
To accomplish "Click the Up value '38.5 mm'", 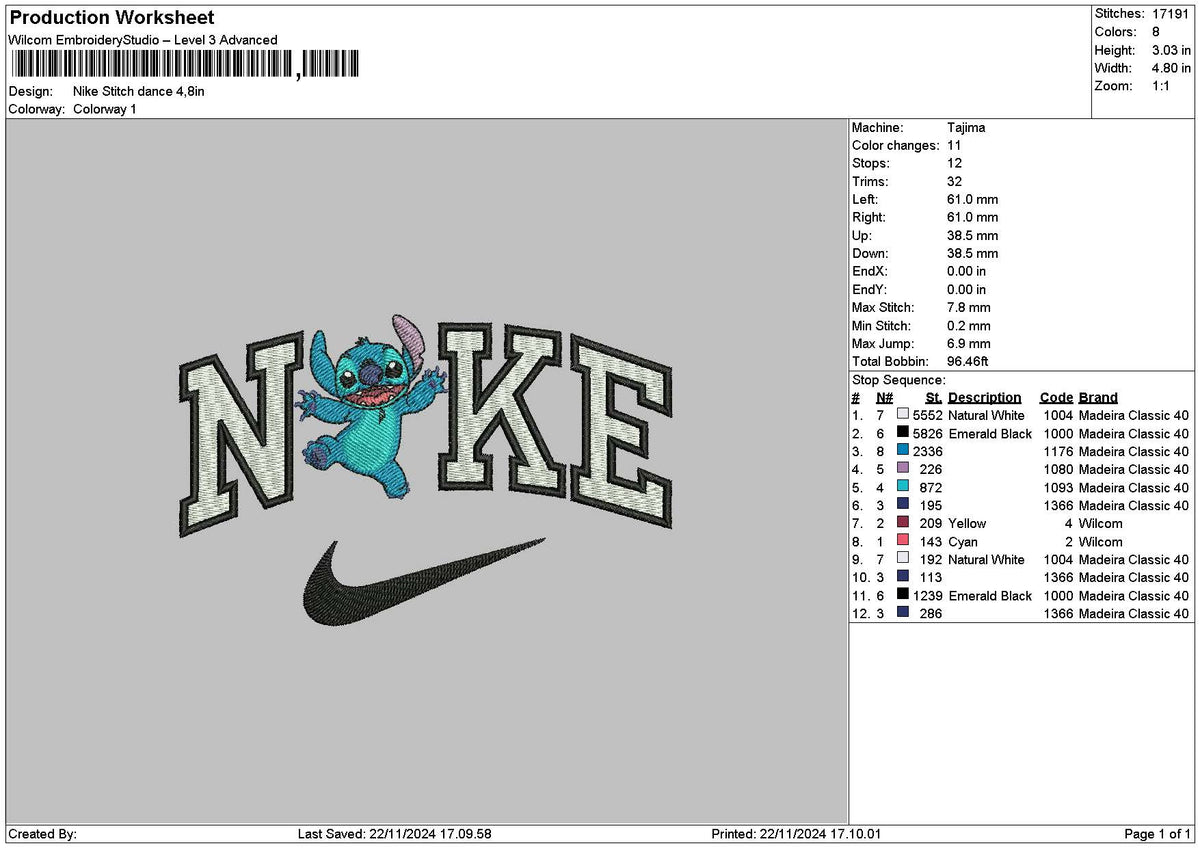I will pyautogui.click(x=972, y=236).
